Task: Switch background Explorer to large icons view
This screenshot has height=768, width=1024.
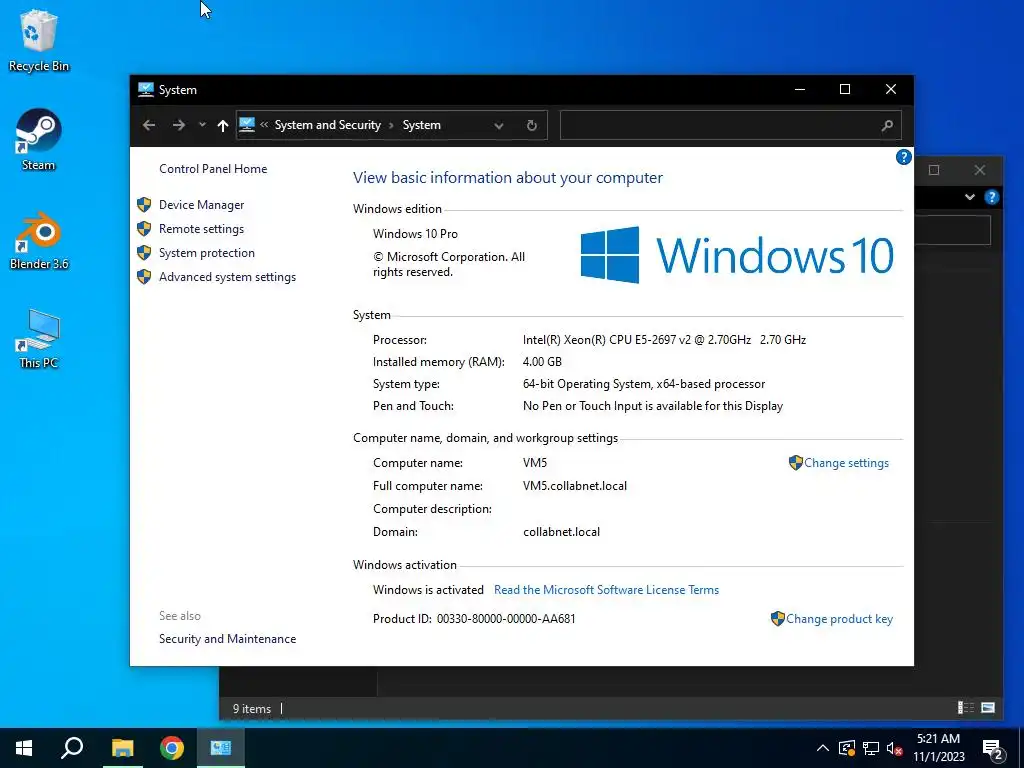Action: click(x=988, y=707)
